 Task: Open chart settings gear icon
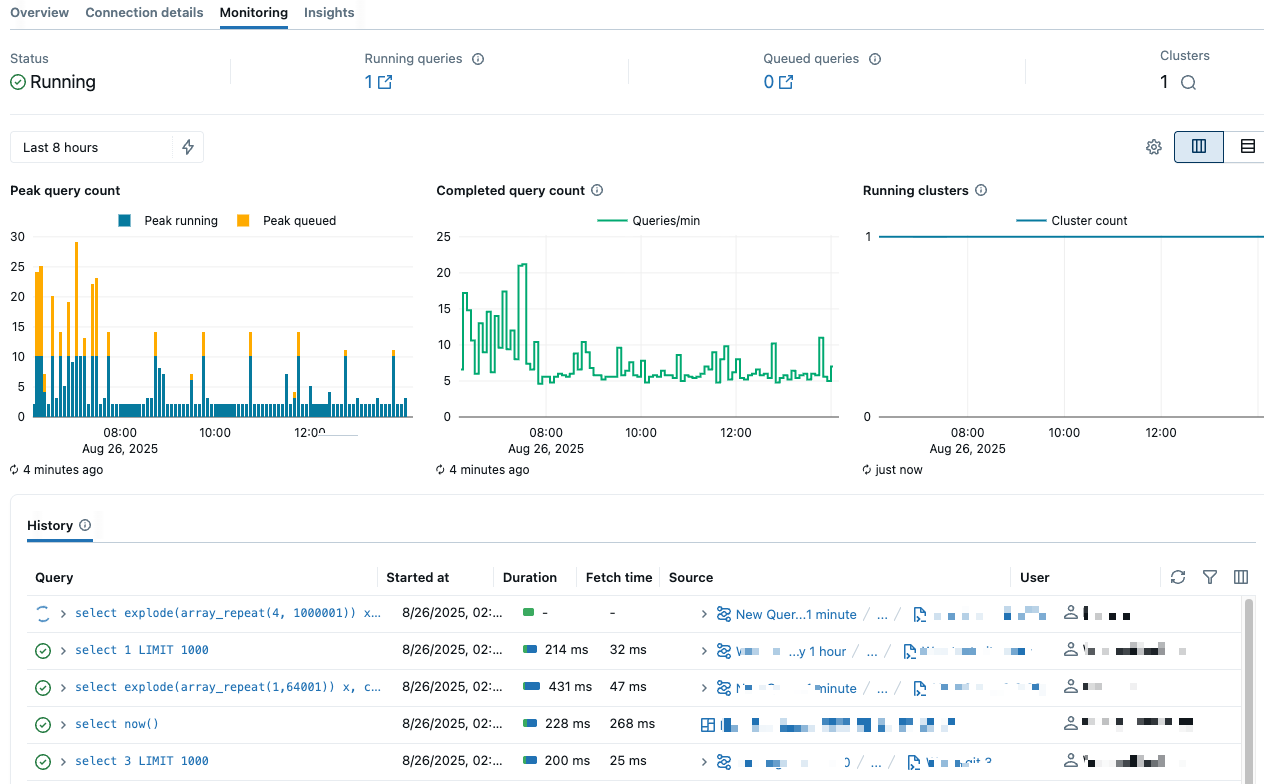tap(1154, 147)
